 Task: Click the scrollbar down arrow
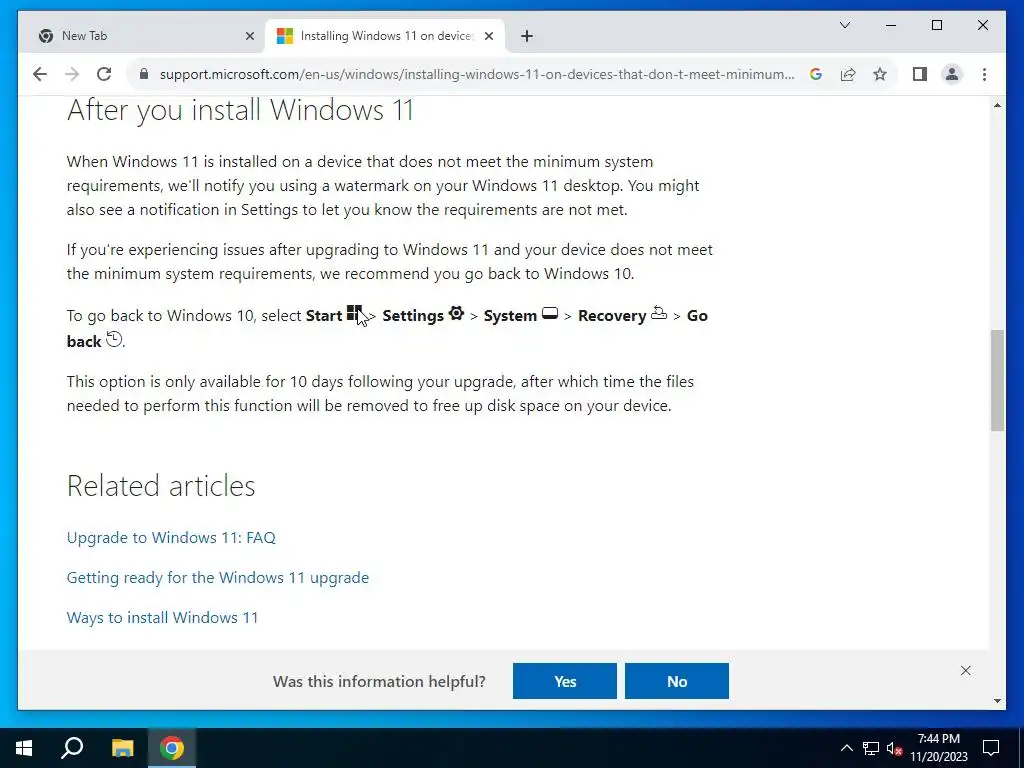[997, 701]
